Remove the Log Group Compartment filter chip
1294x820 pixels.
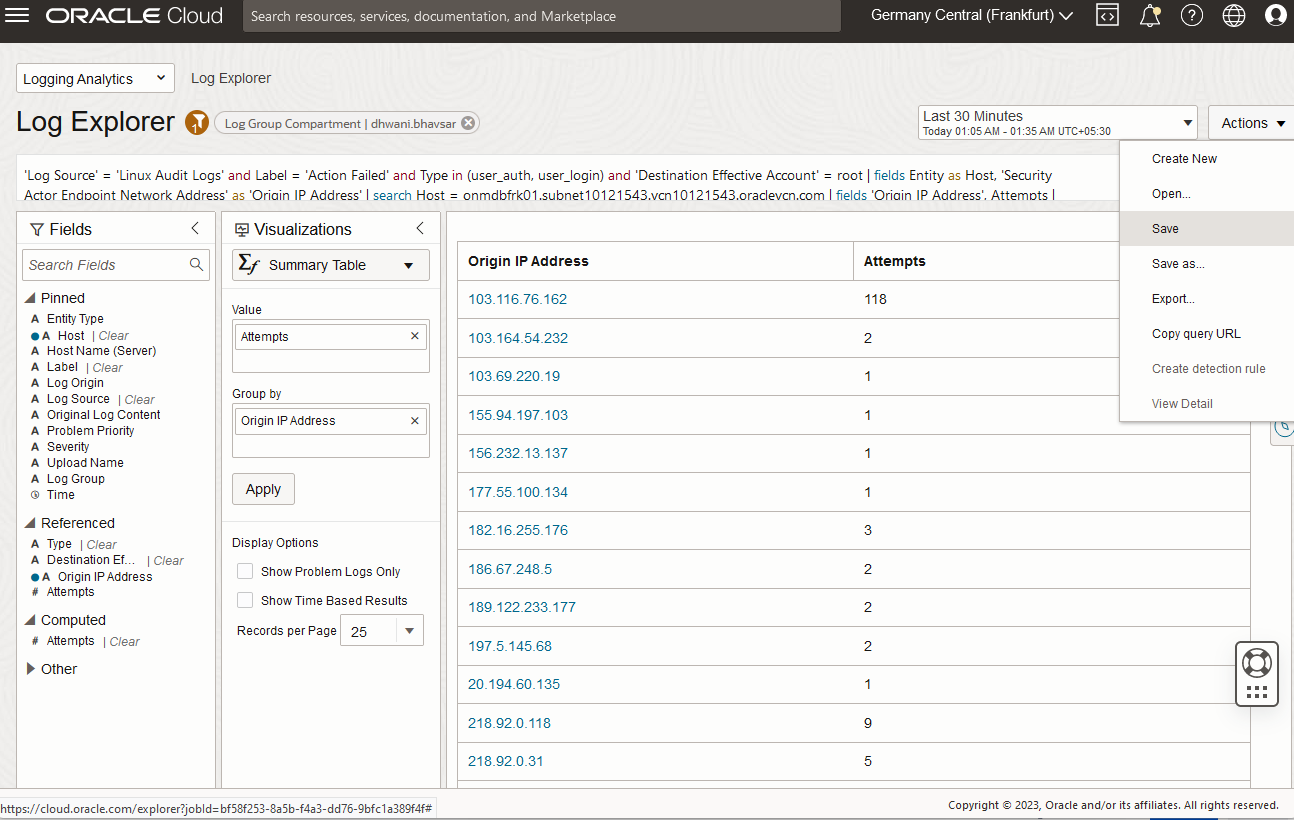click(468, 123)
